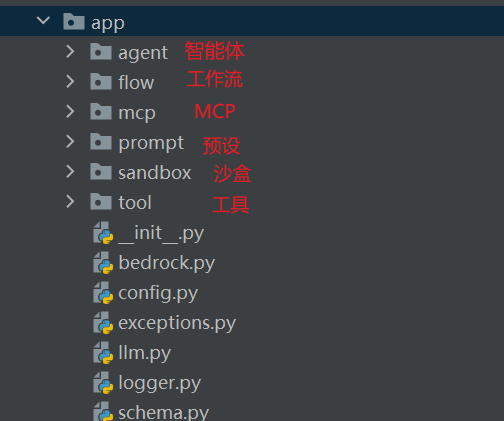Click the agent folder icon
Screen dimensions: 504x421
click(101, 51)
